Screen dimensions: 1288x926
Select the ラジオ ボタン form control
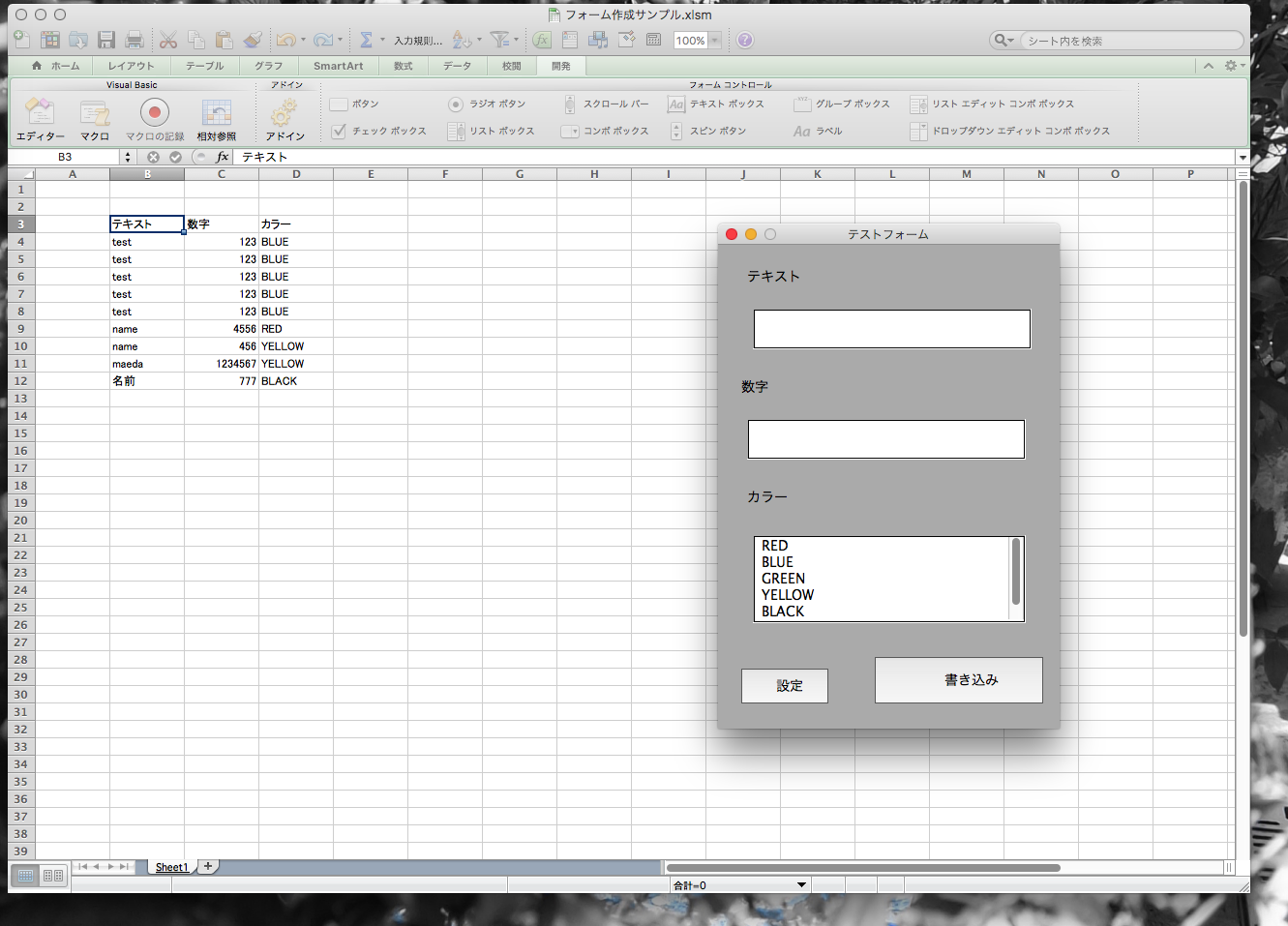click(x=487, y=104)
